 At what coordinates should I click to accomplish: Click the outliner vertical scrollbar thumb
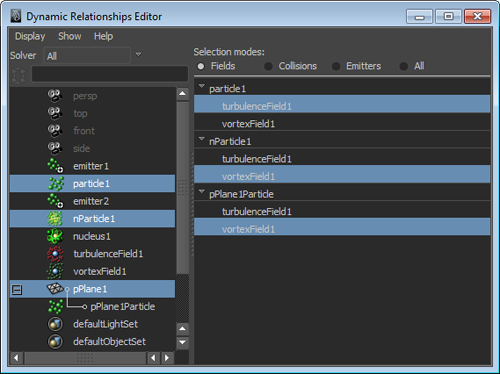click(x=182, y=188)
